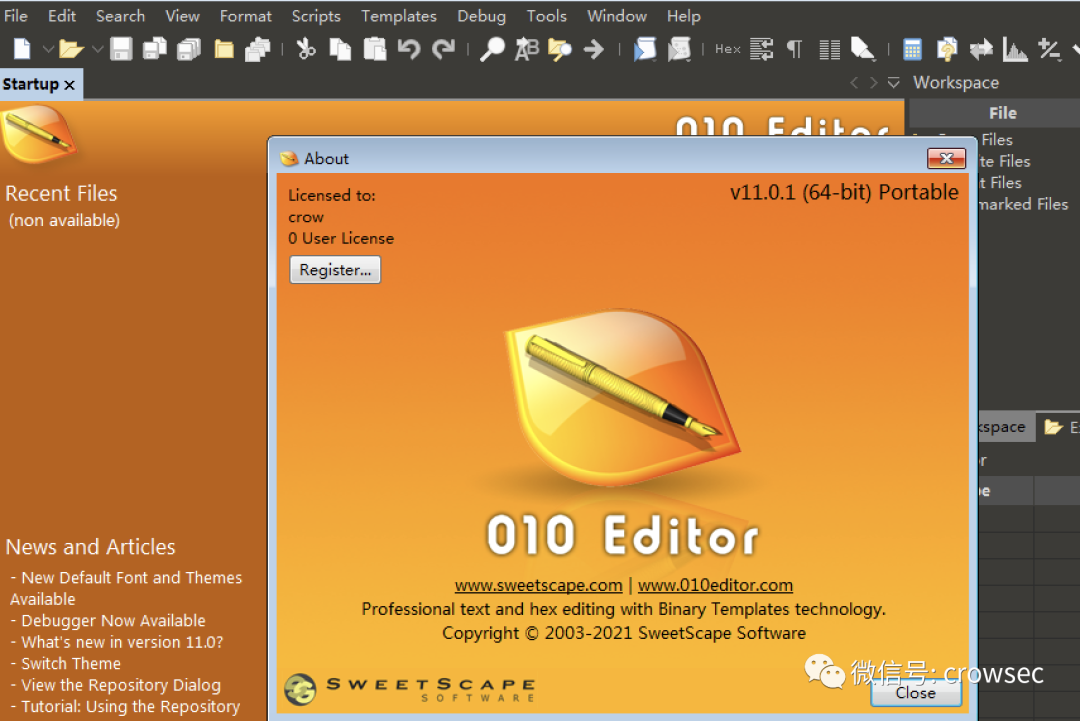The height and width of the screenshot is (721, 1080).
Task: Close the About dialog with red X
Action: click(x=946, y=158)
